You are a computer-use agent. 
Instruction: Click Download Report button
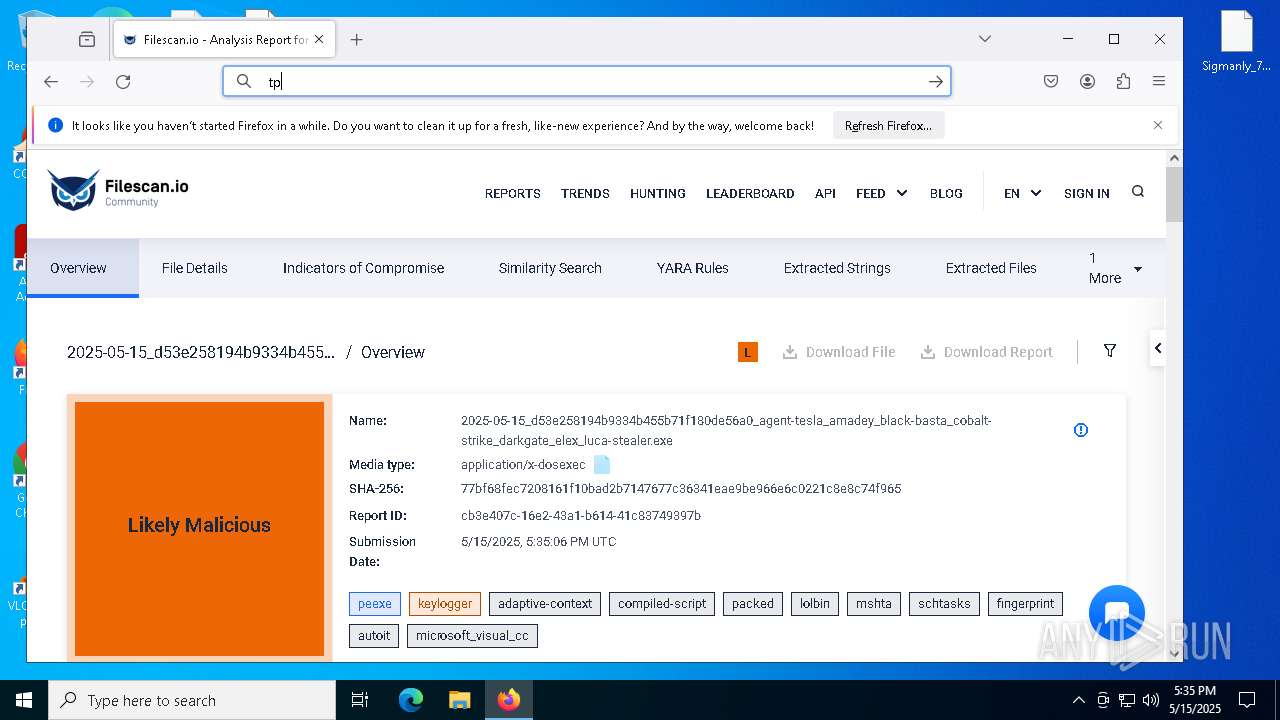987,352
